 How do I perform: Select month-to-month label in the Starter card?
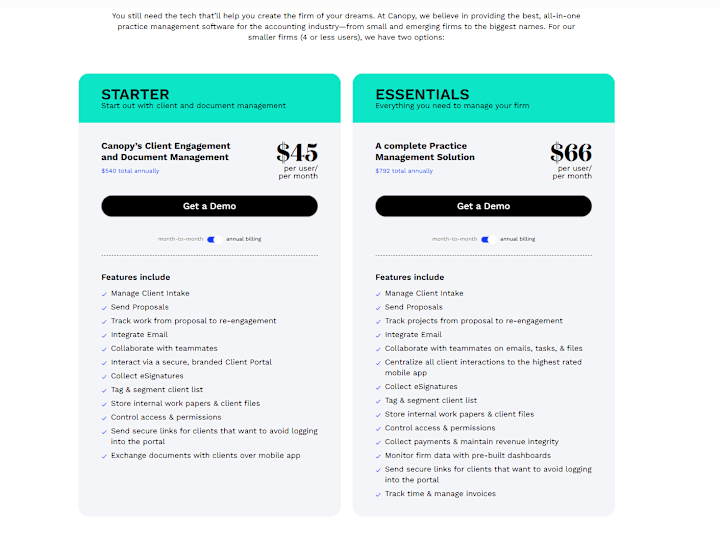tap(180, 239)
